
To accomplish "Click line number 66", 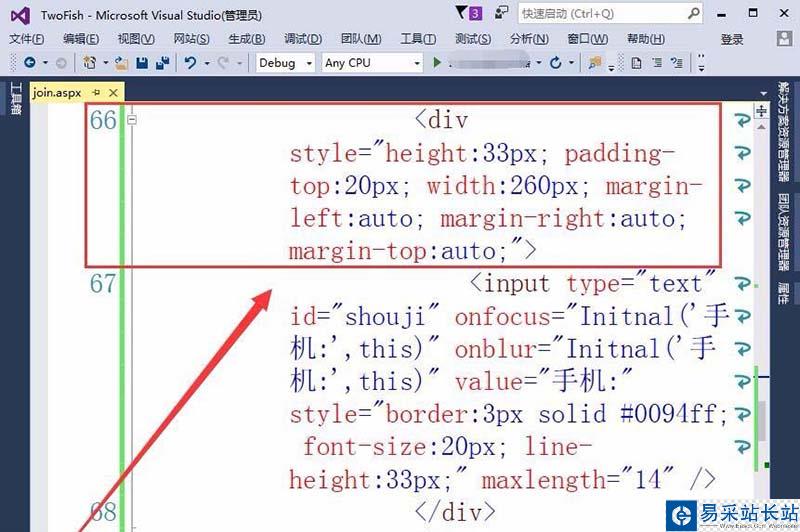I will [103, 120].
